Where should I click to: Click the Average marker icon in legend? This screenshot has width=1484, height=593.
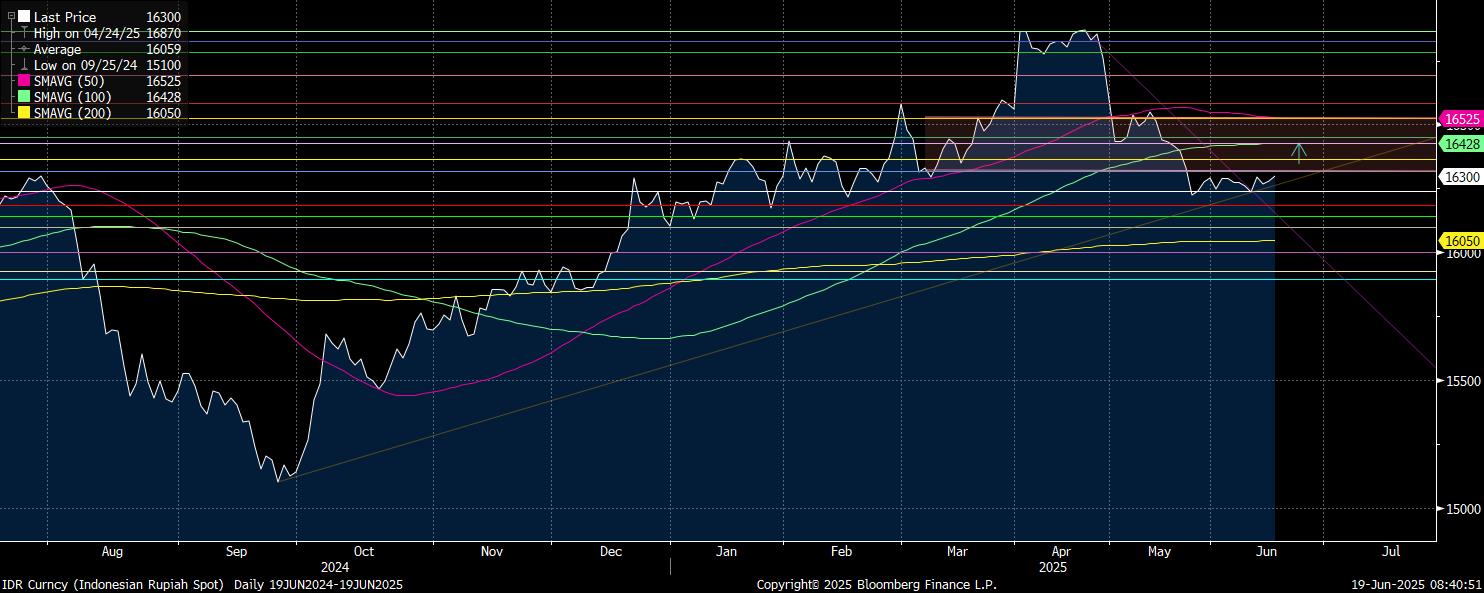coord(24,49)
